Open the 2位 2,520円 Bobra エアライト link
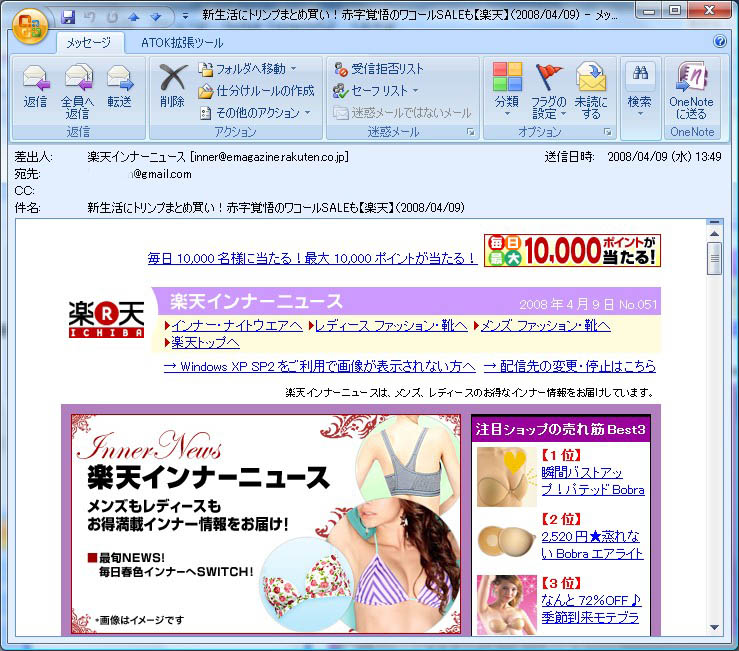This screenshot has height=651, width=739. coord(592,545)
